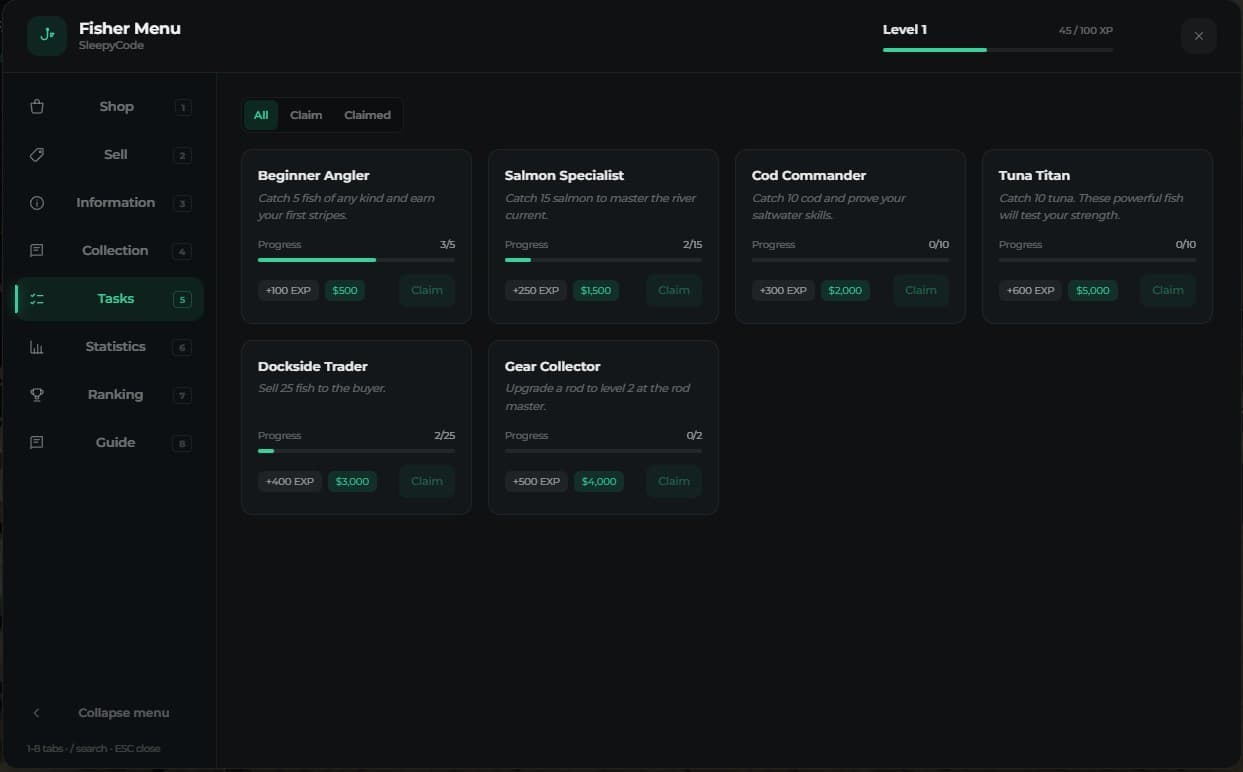Open the Statistics section
1243x772 pixels.
109,347
